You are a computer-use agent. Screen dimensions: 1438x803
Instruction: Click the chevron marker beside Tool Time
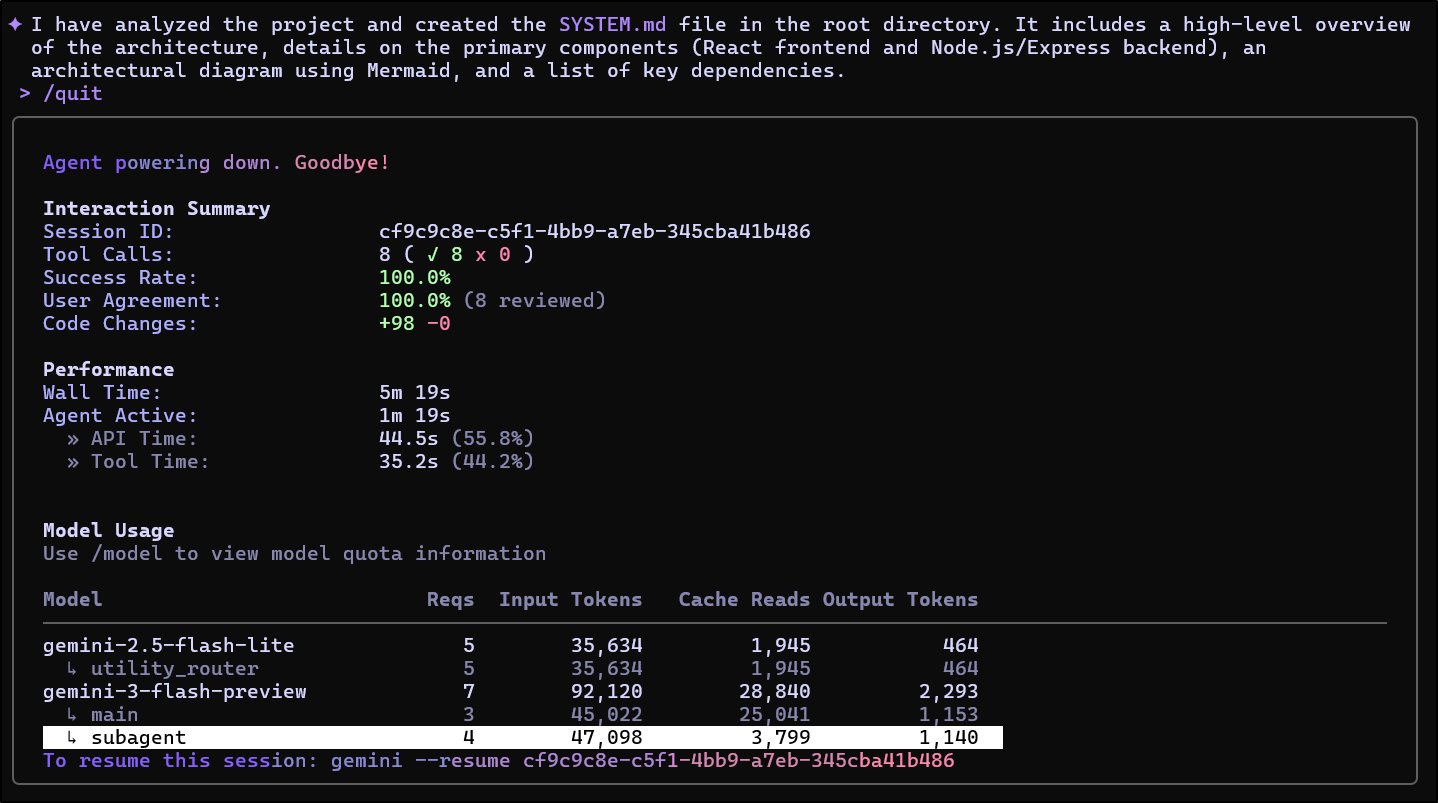pos(73,462)
